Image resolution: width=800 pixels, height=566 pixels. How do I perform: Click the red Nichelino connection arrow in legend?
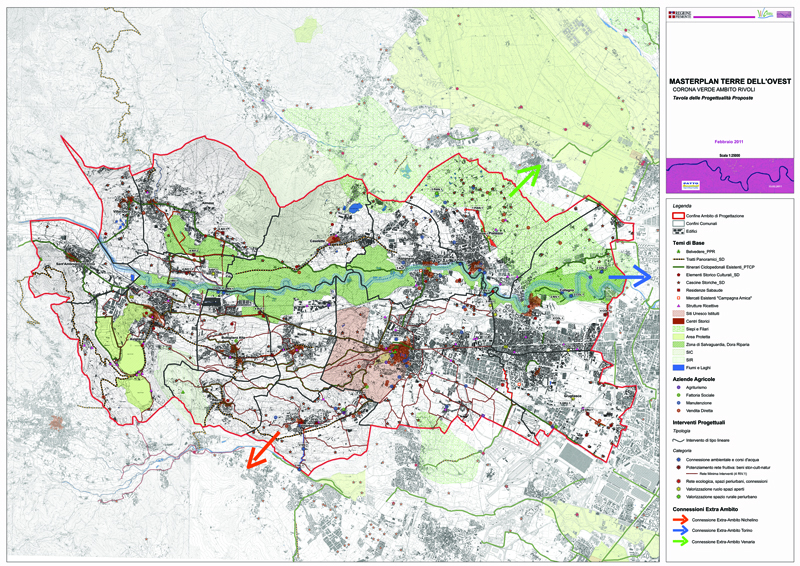click(681, 520)
